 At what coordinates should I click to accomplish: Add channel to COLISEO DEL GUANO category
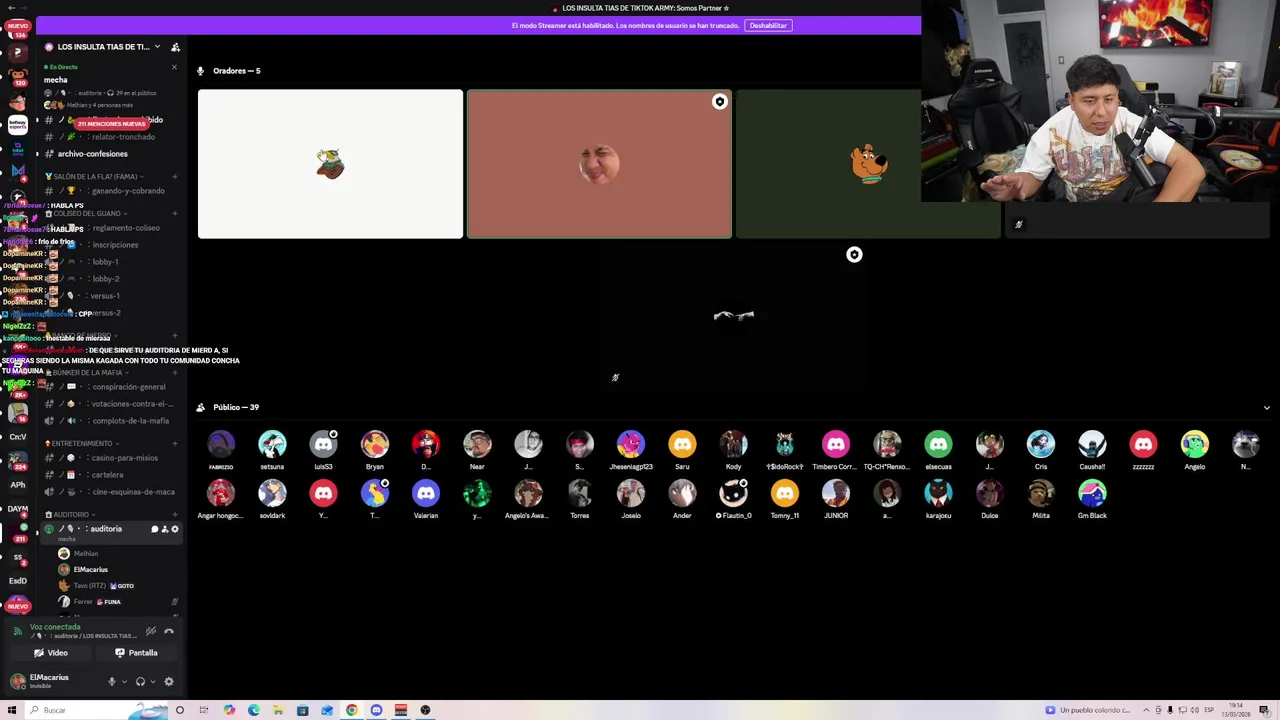(x=175, y=213)
